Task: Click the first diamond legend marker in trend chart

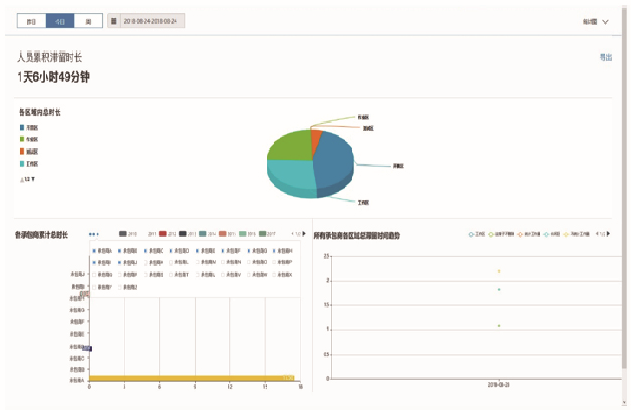Action: tap(472, 234)
